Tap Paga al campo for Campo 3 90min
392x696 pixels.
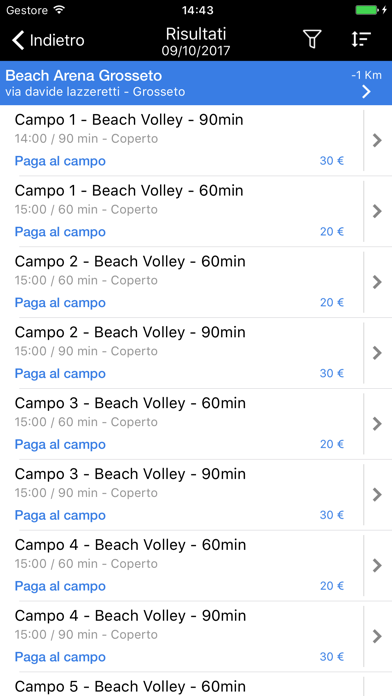pyautogui.click(x=60, y=515)
